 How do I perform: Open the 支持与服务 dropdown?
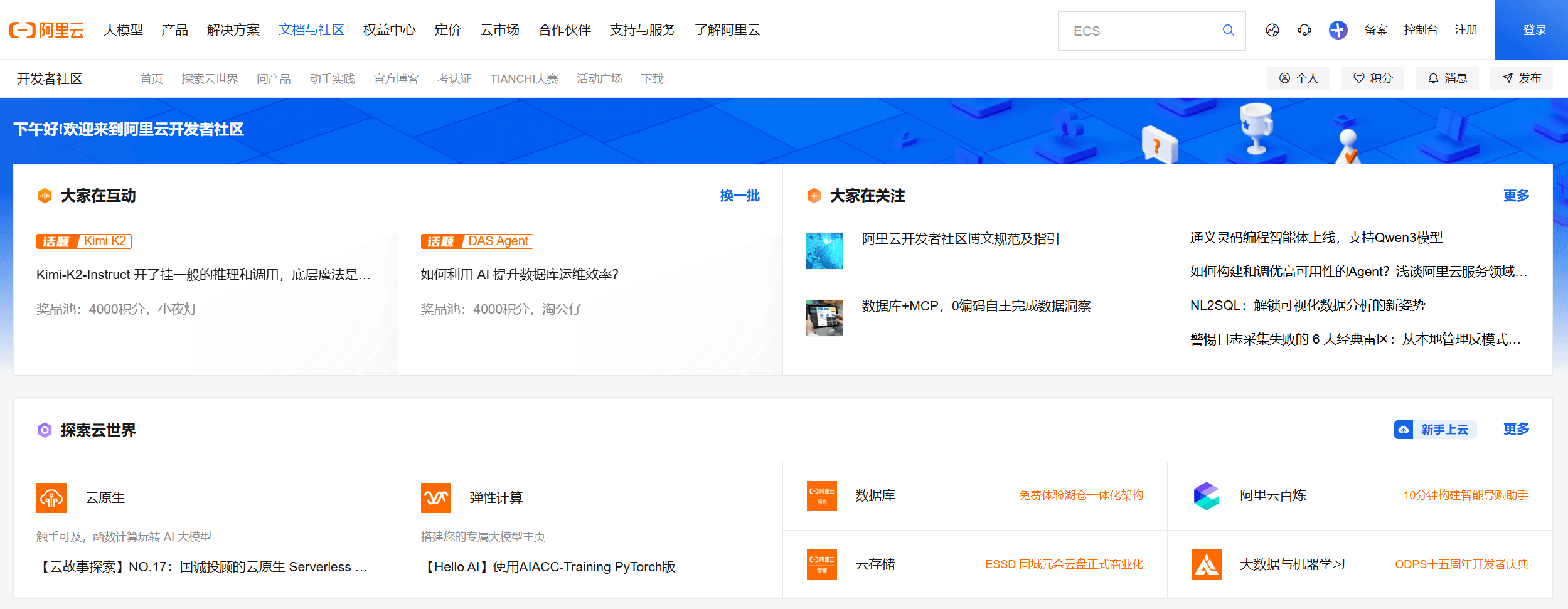pyautogui.click(x=642, y=30)
